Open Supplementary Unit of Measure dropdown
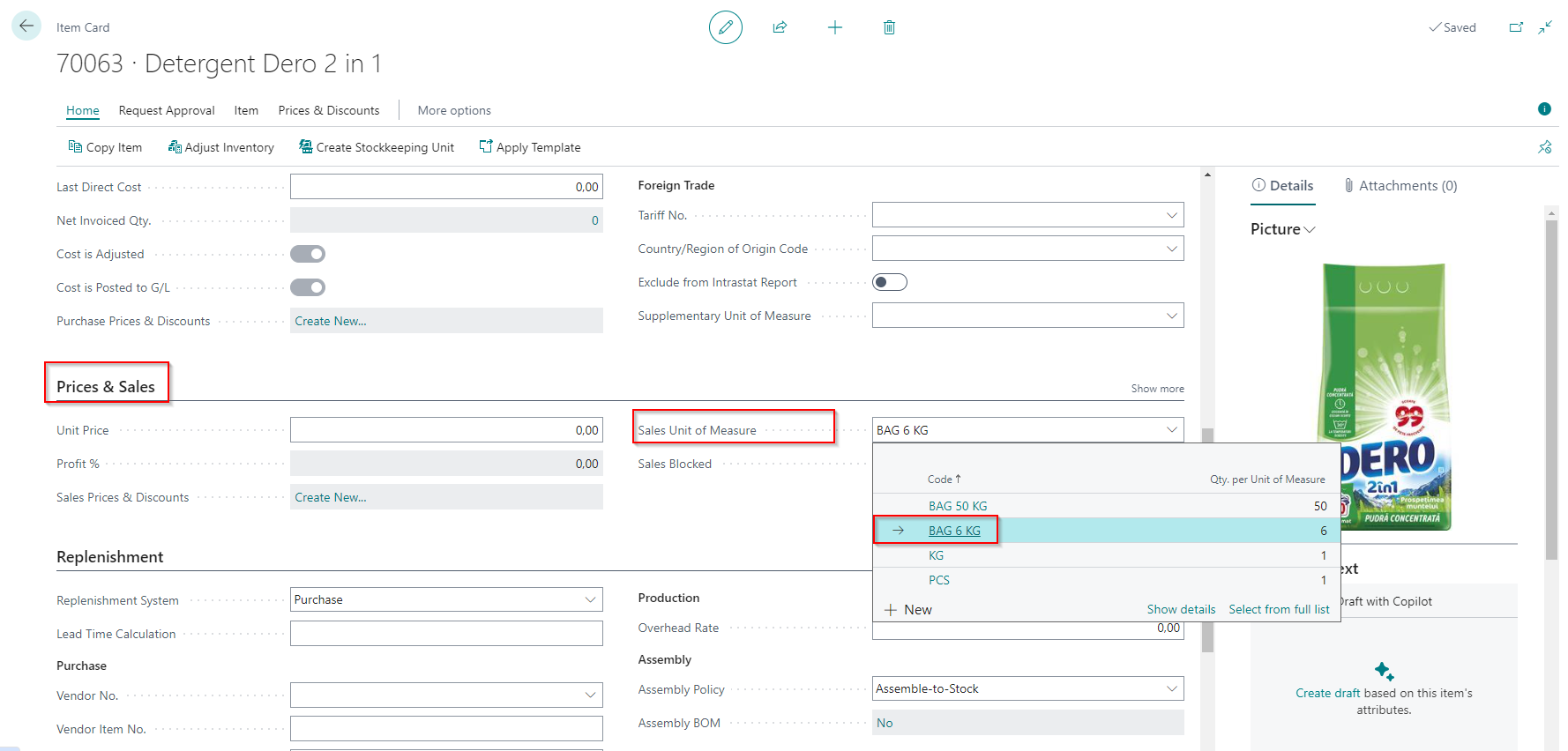Viewport: 1568px width, 751px height. pos(1172,316)
